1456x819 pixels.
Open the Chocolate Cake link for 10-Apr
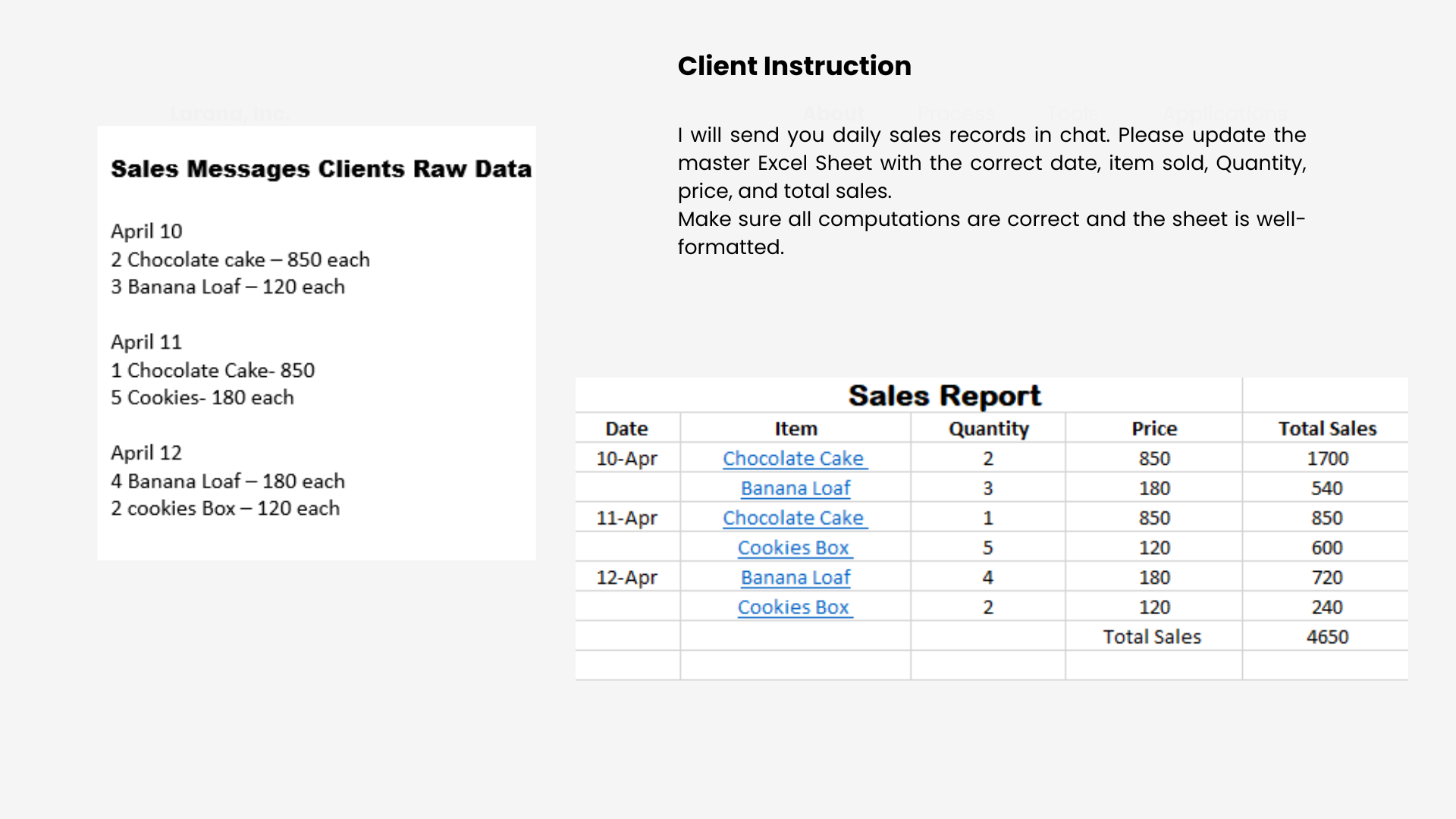(x=795, y=458)
